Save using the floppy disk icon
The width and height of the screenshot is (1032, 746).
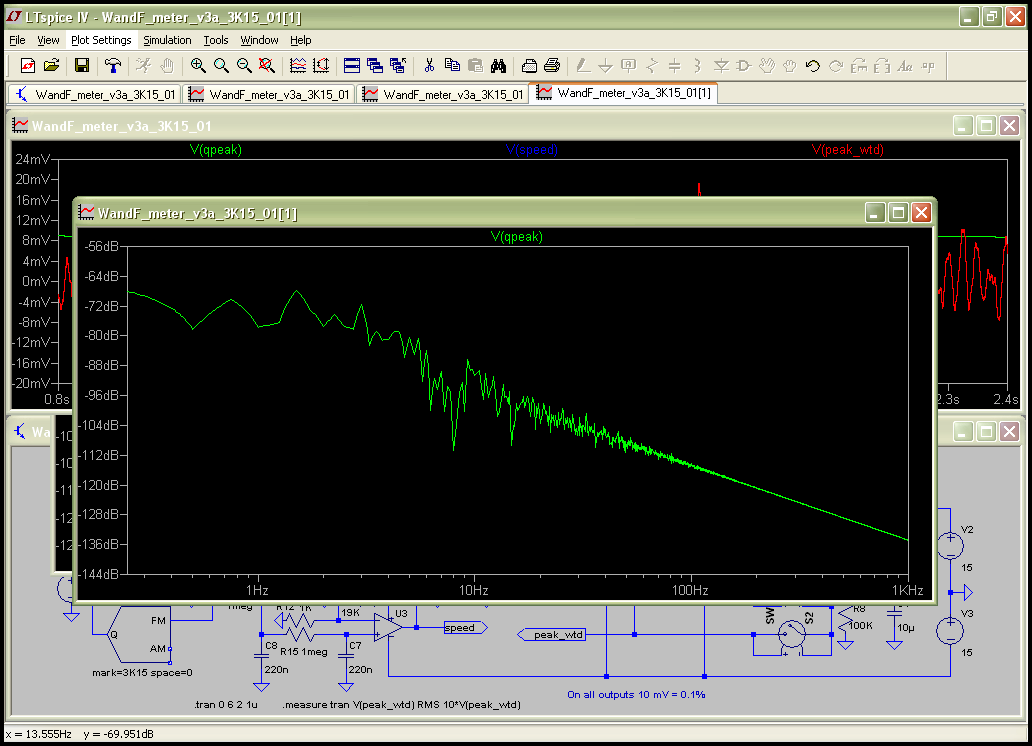point(82,66)
